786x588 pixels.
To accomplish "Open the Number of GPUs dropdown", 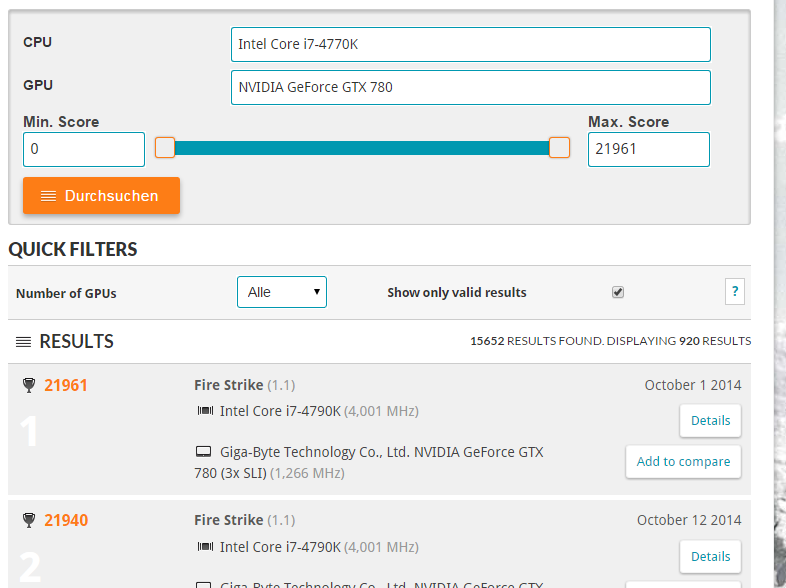I will (282, 292).
